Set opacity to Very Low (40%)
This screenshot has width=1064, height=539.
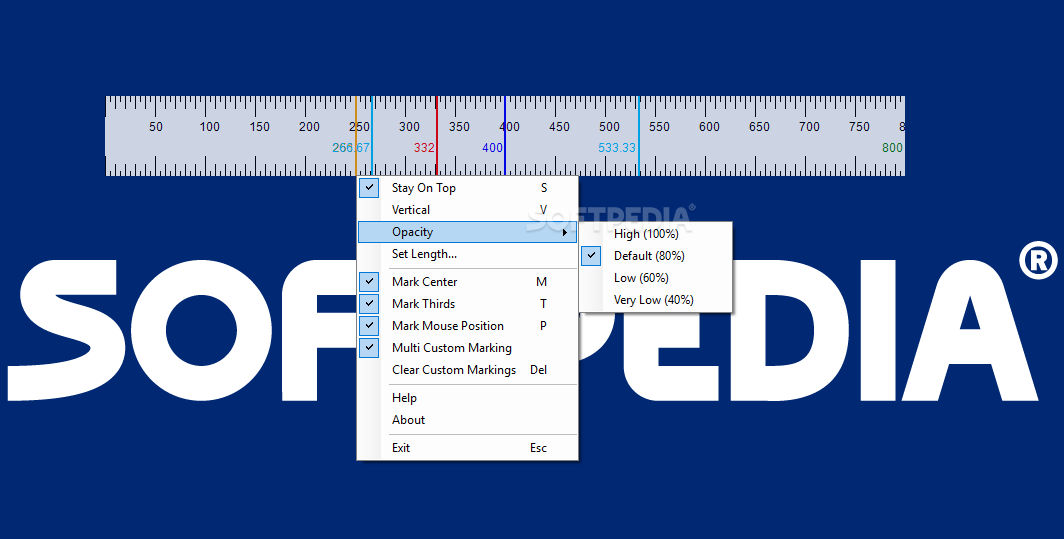656,299
